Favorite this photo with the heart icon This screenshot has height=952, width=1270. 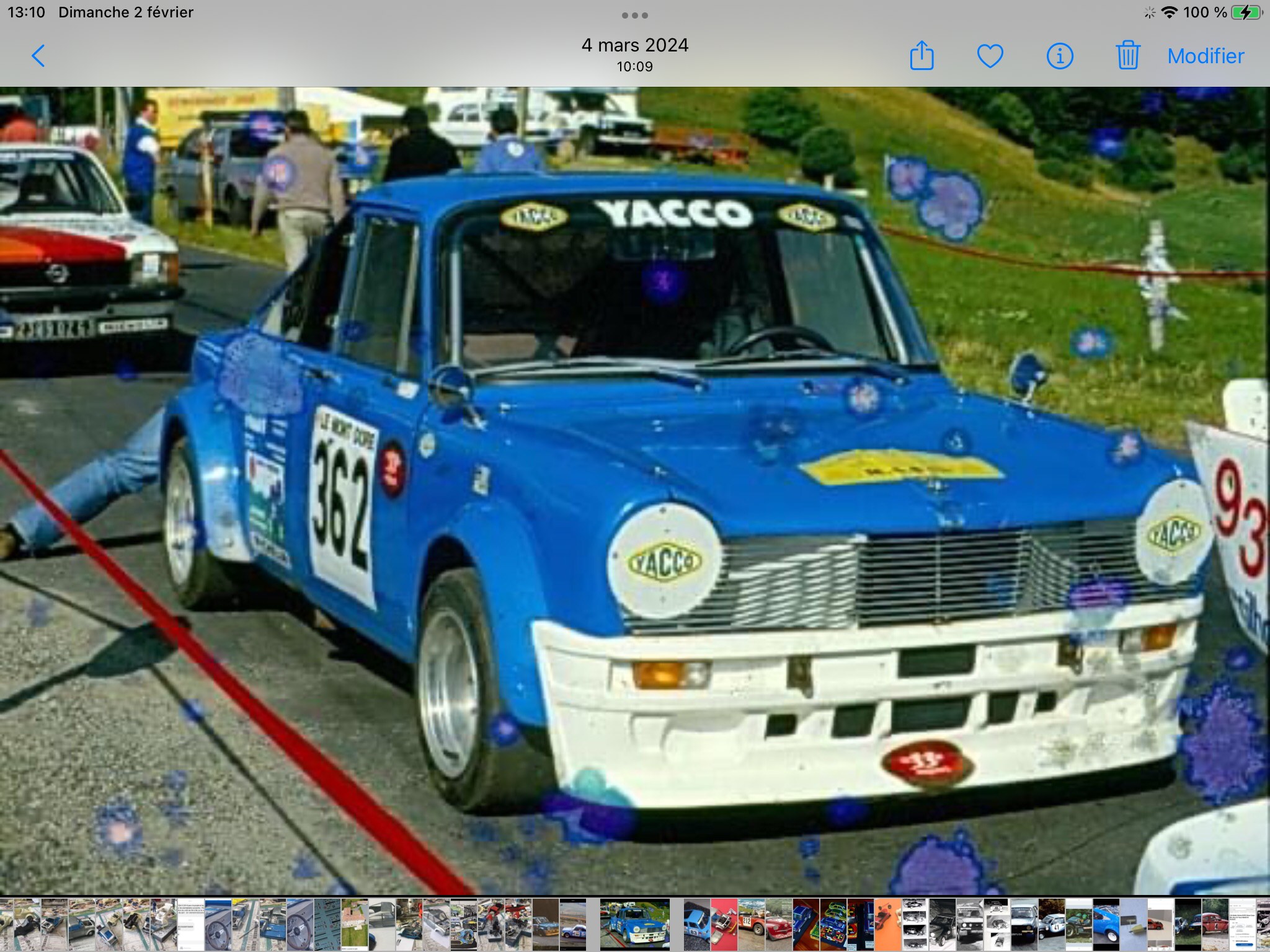990,56
